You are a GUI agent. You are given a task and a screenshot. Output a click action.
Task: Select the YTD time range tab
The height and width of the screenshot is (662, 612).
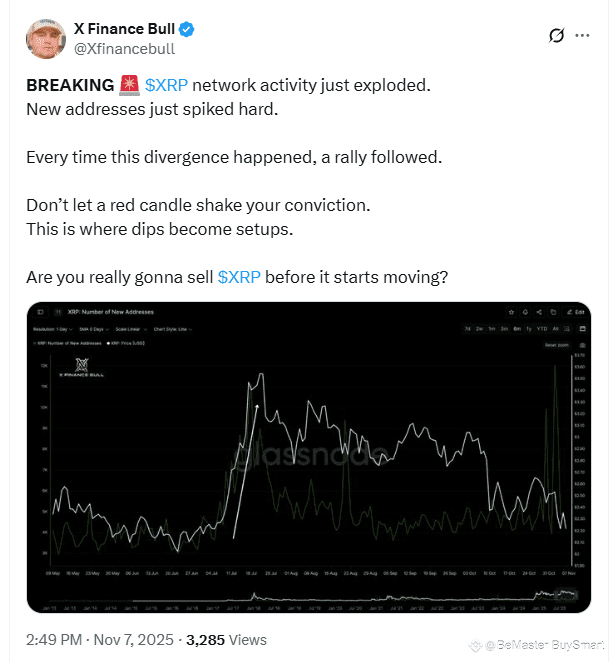tap(542, 328)
